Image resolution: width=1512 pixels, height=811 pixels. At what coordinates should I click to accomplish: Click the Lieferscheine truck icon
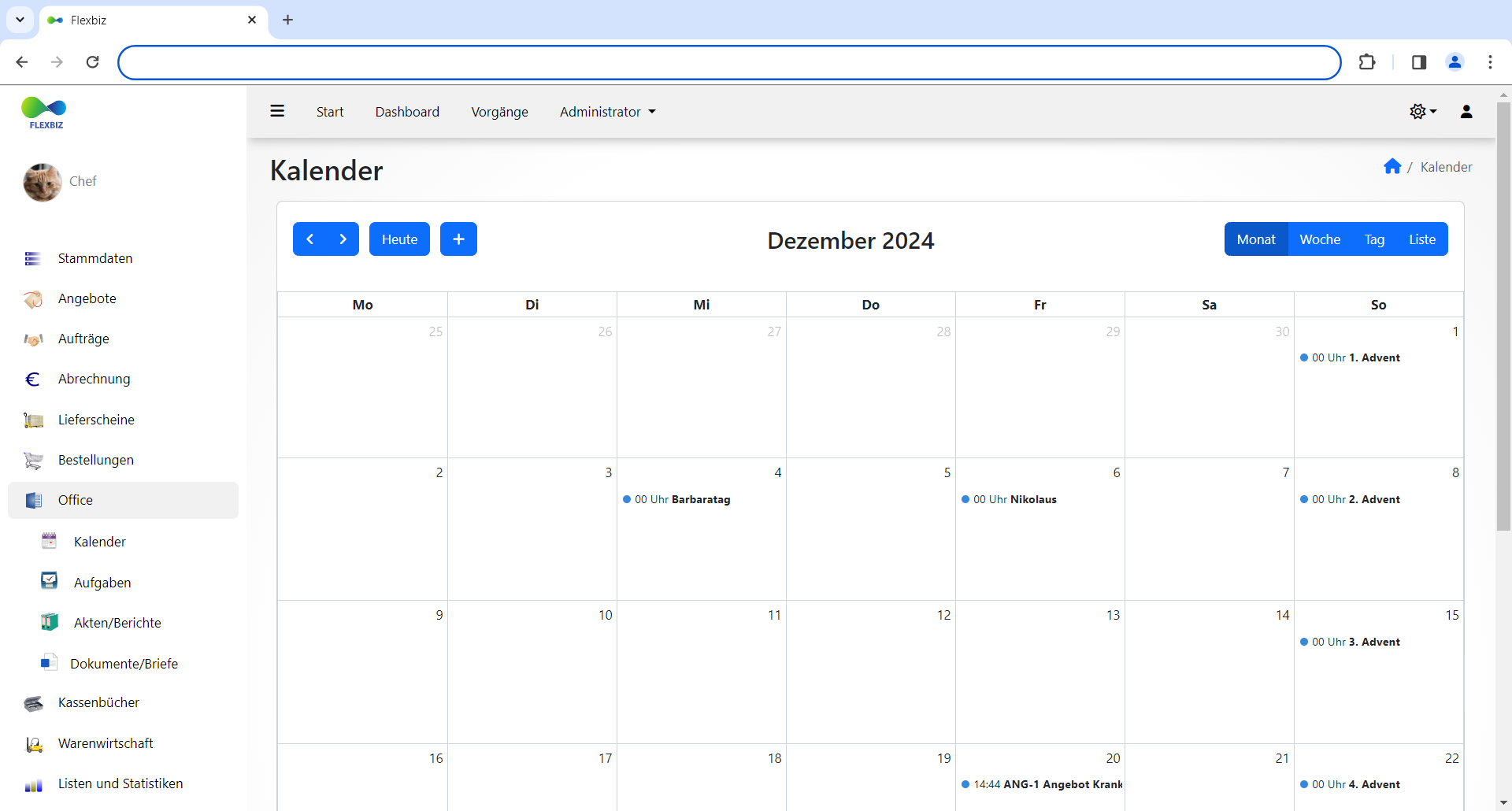coord(33,420)
